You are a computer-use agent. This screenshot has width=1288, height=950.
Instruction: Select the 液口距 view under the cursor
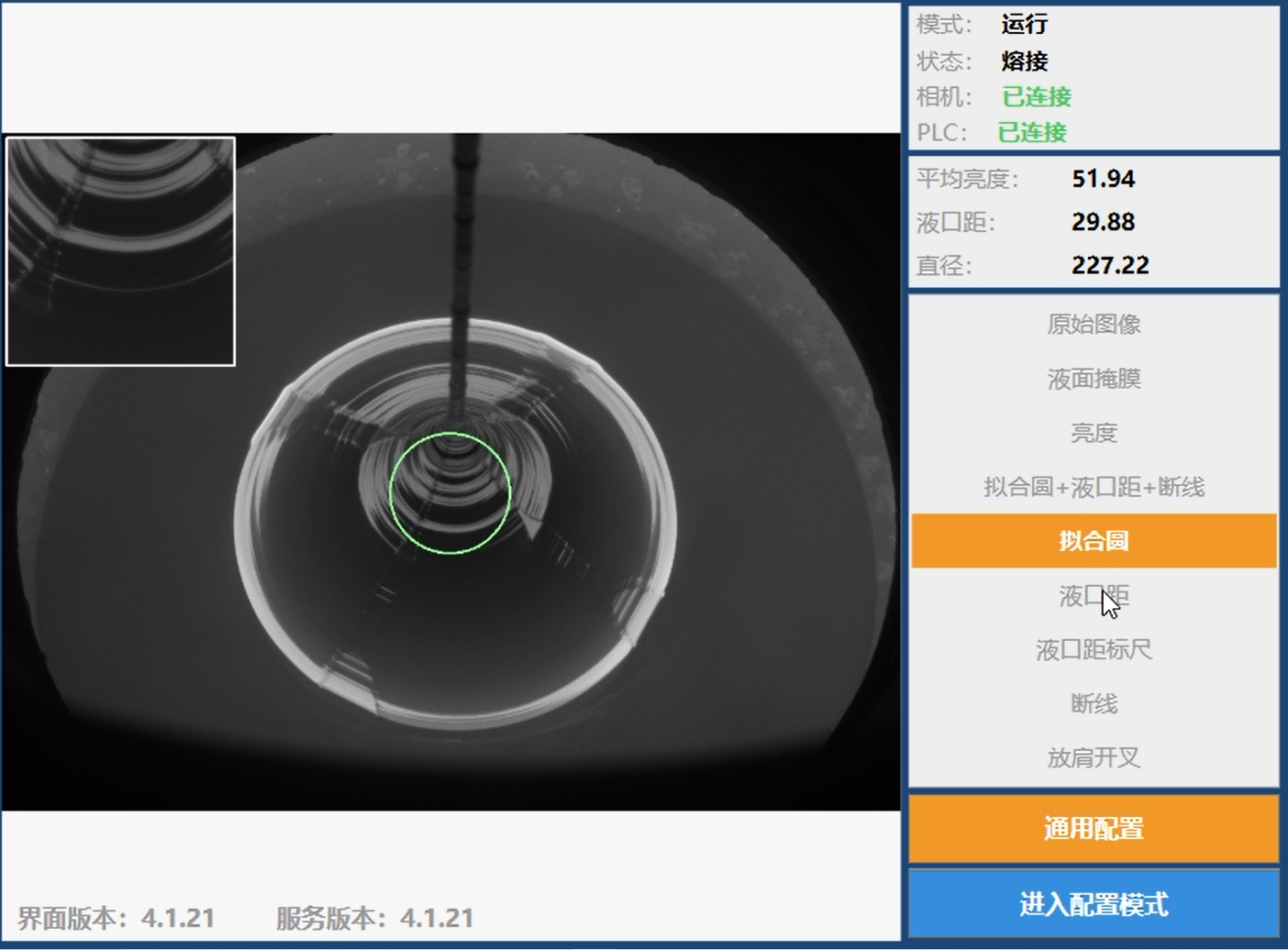pos(1094,596)
